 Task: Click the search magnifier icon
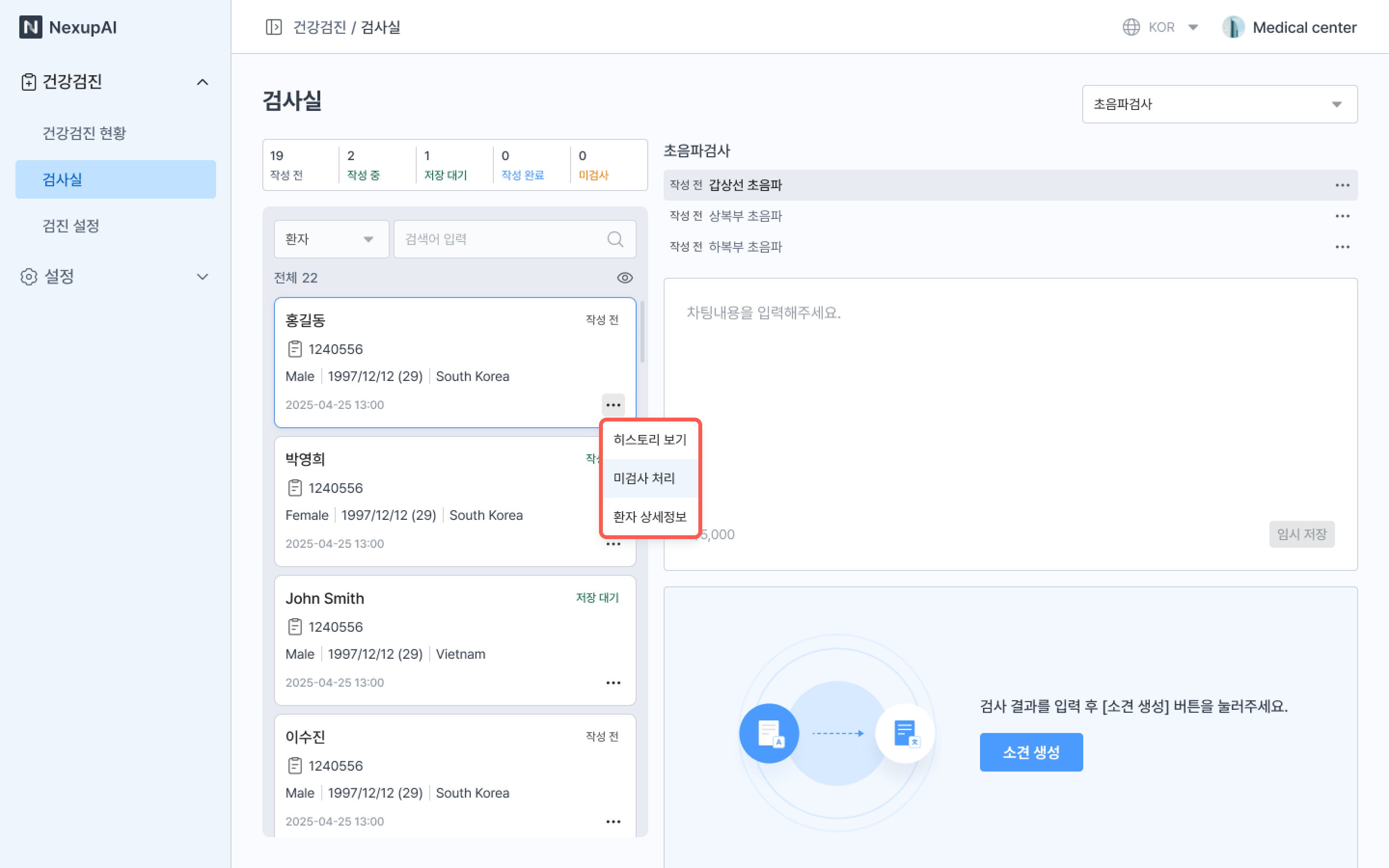[x=615, y=239]
